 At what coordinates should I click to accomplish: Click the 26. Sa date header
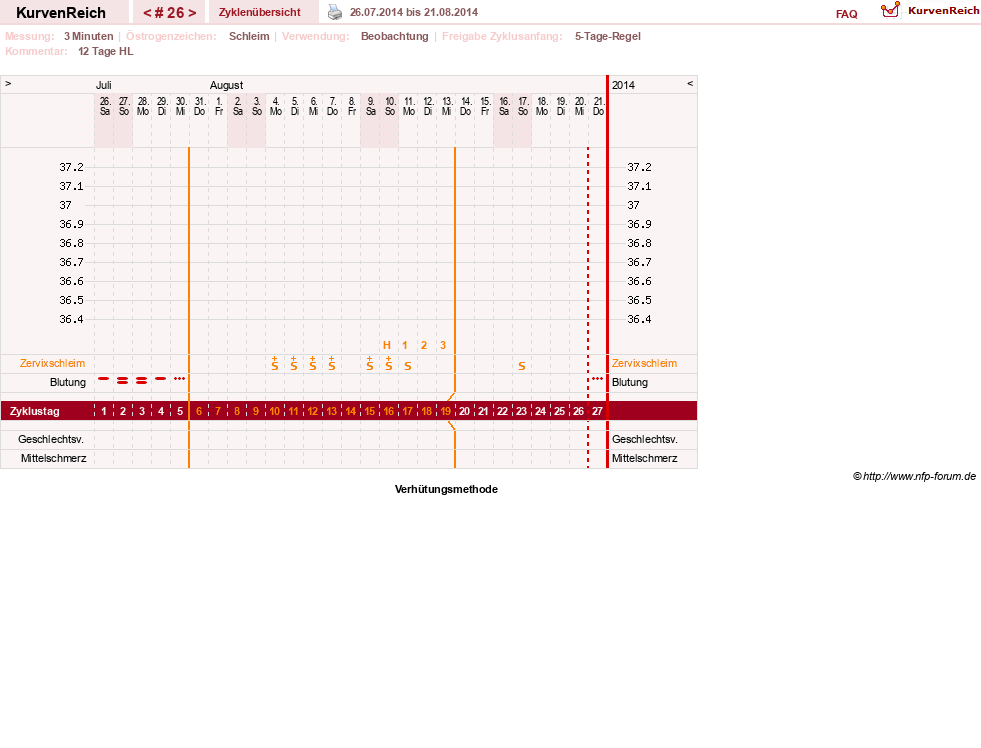click(105, 106)
